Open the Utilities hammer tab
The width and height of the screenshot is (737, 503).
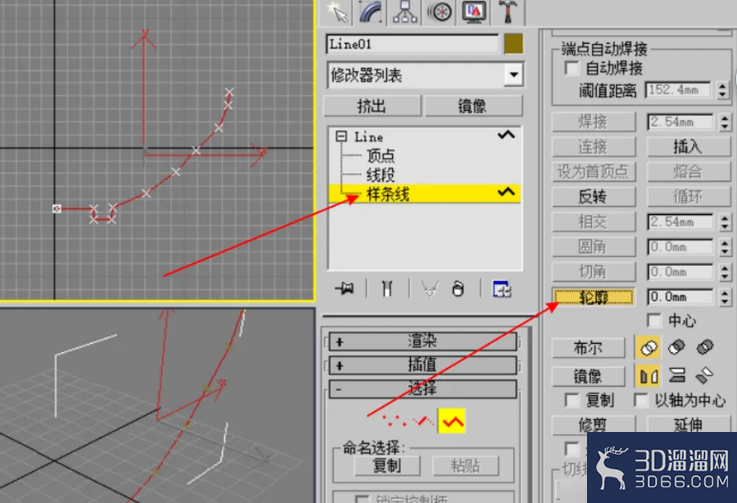(508, 12)
